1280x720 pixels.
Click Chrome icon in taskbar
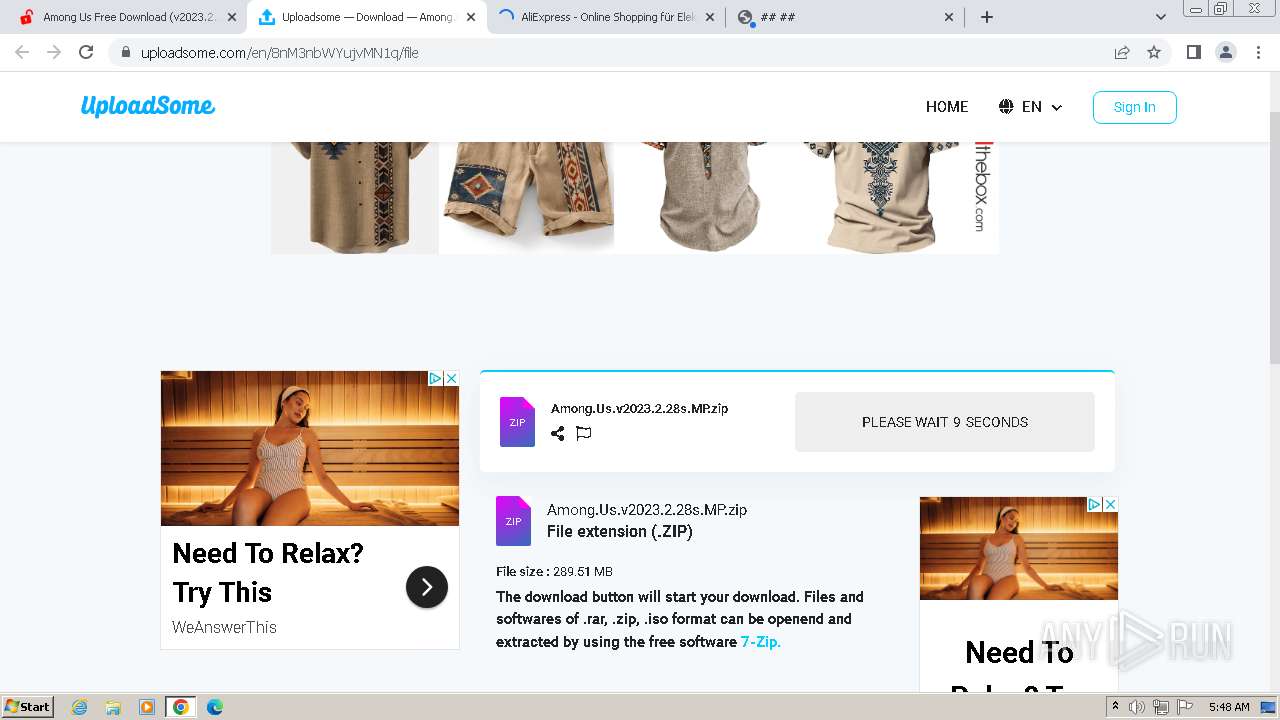(180, 707)
